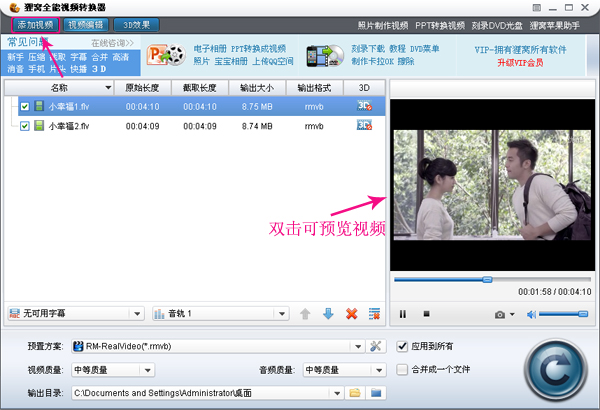The width and height of the screenshot is (600, 410).
Task: Open the 输出目录 path dropdown
Action: coord(207,393)
